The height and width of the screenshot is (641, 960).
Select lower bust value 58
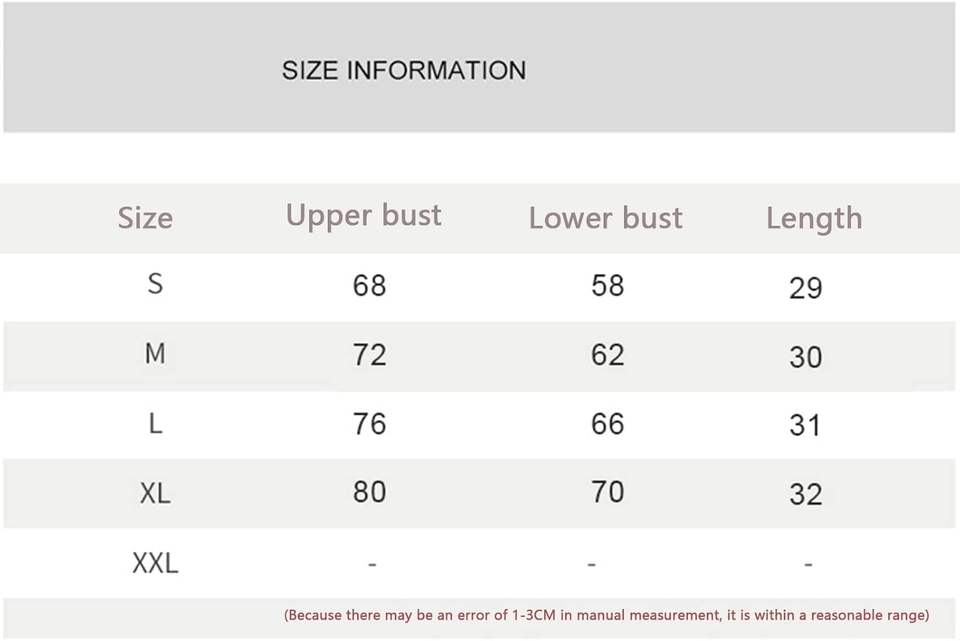607,286
